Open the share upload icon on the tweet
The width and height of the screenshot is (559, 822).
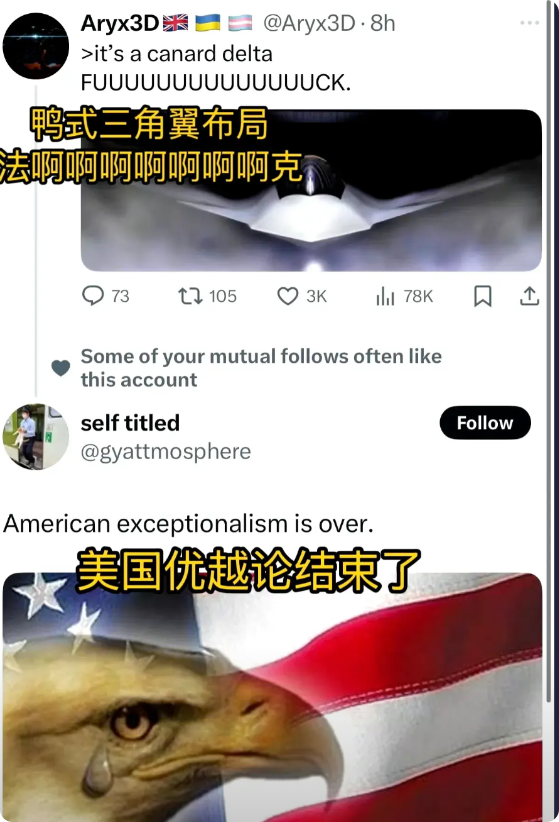coord(530,296)
